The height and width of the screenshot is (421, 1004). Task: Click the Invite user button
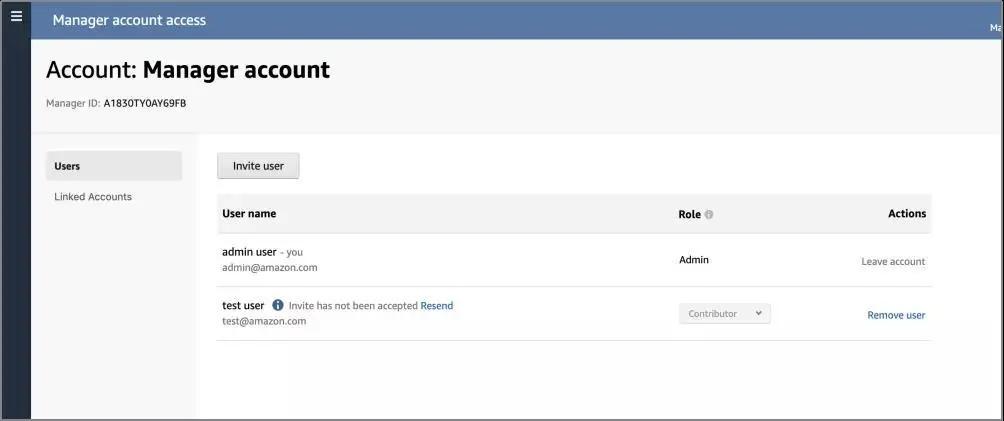[258, 166]
